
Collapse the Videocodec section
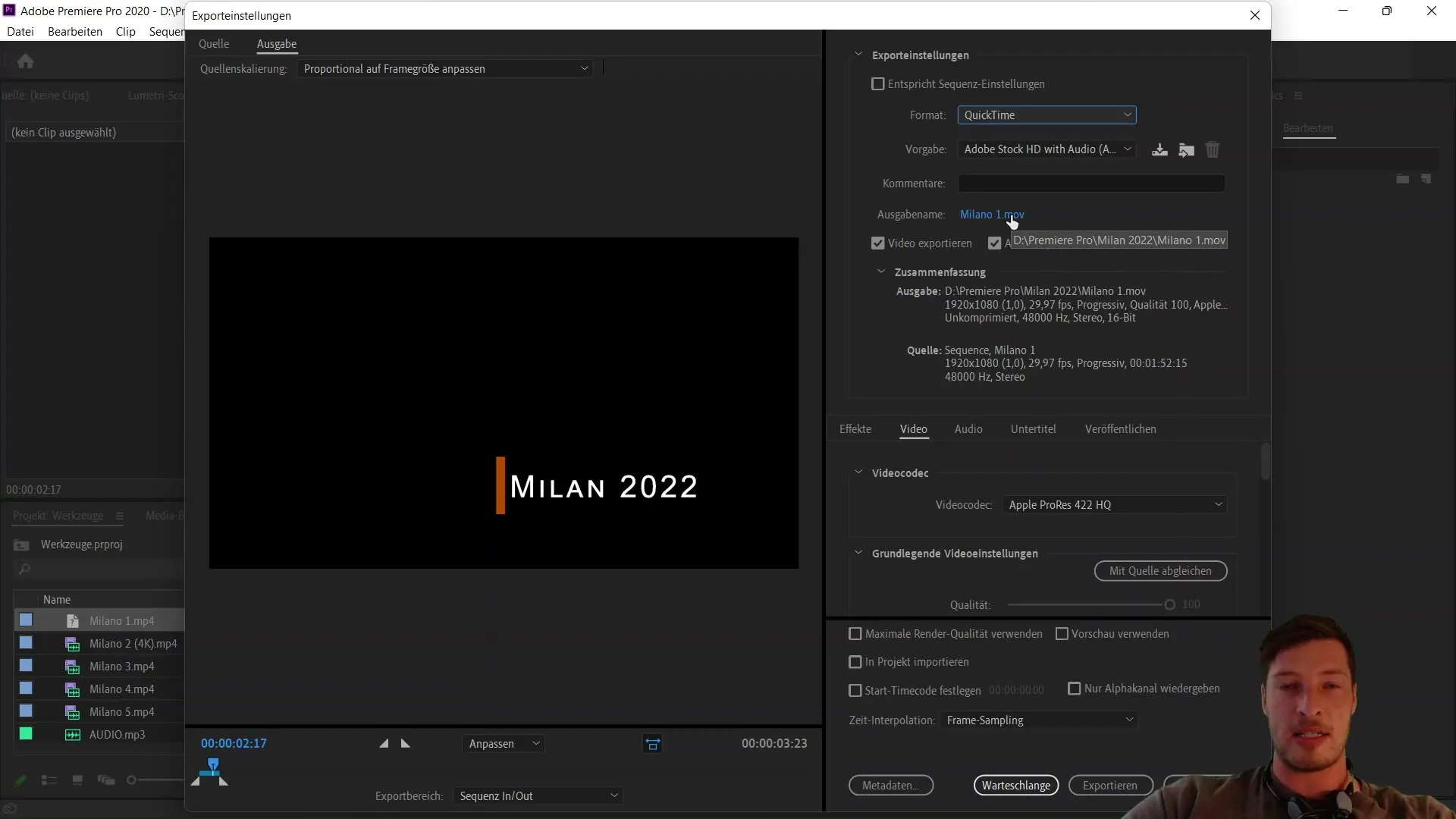coord(858,472)
